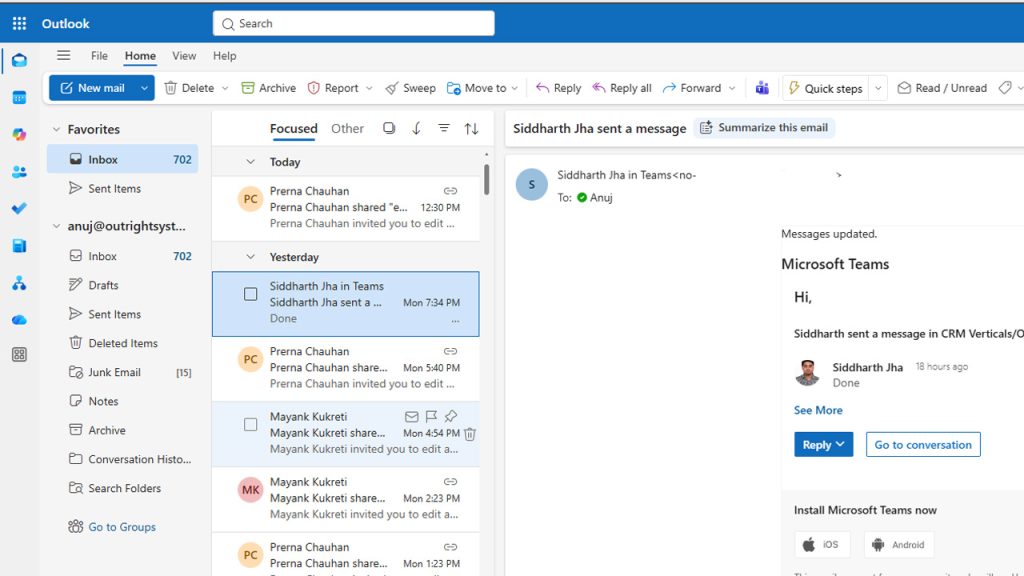This screenshot has width=1024, height=576.
Task: Switch to the Other inbox tab
Action: point(347,129)
